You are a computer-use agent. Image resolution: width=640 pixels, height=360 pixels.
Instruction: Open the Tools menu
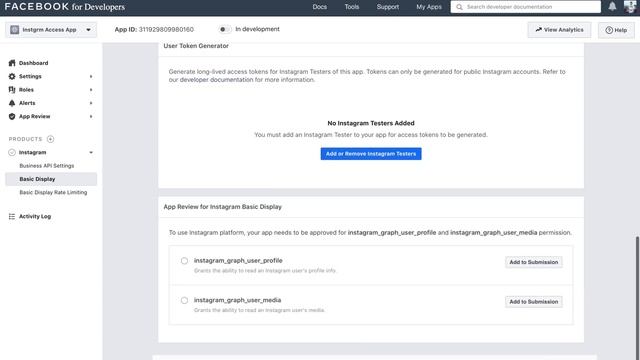(351, 7)
